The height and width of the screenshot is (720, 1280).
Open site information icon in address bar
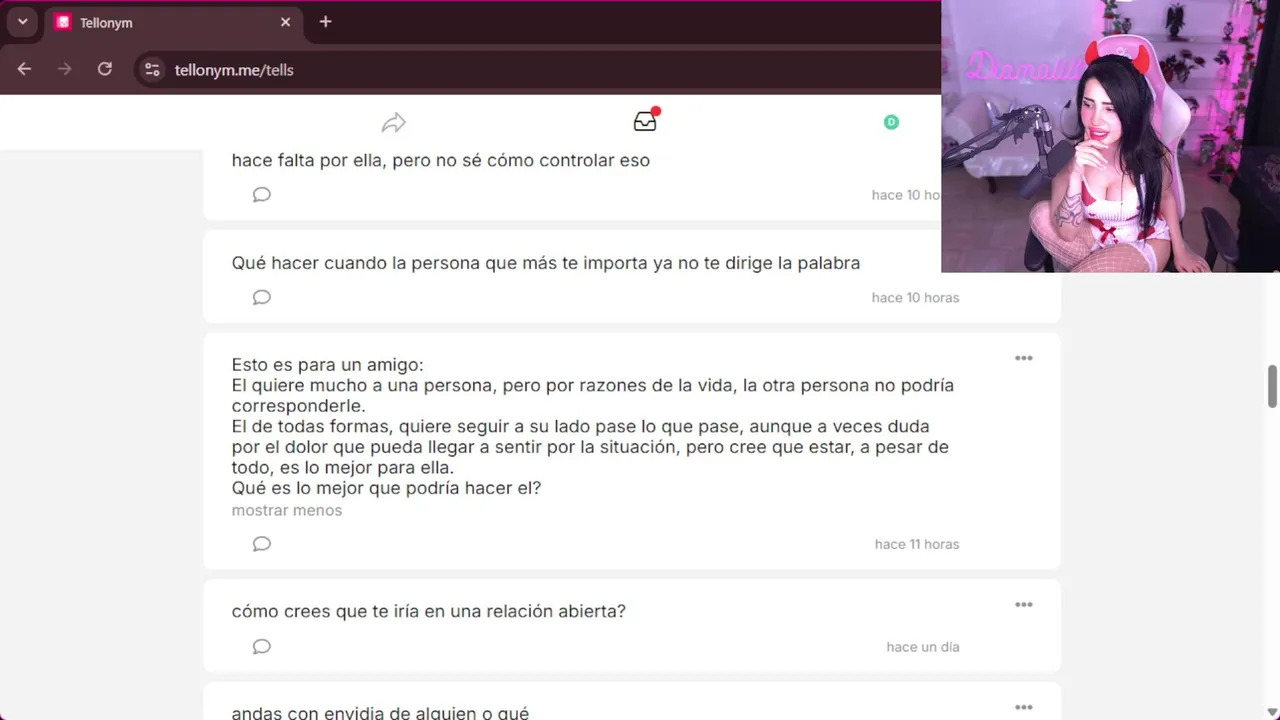[152, 69]
